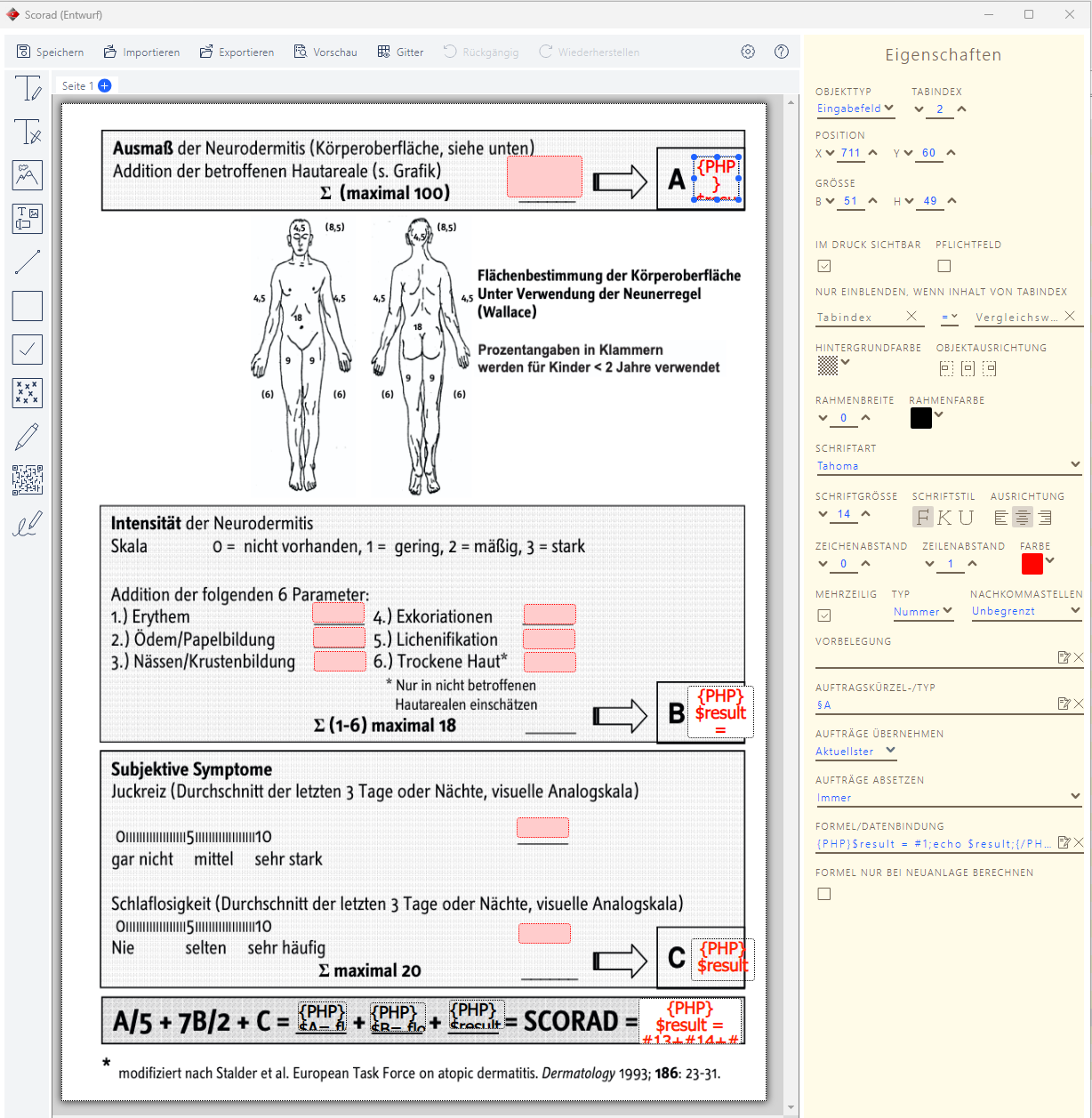Click Speichern in the toolbar

tap(51, 52)
